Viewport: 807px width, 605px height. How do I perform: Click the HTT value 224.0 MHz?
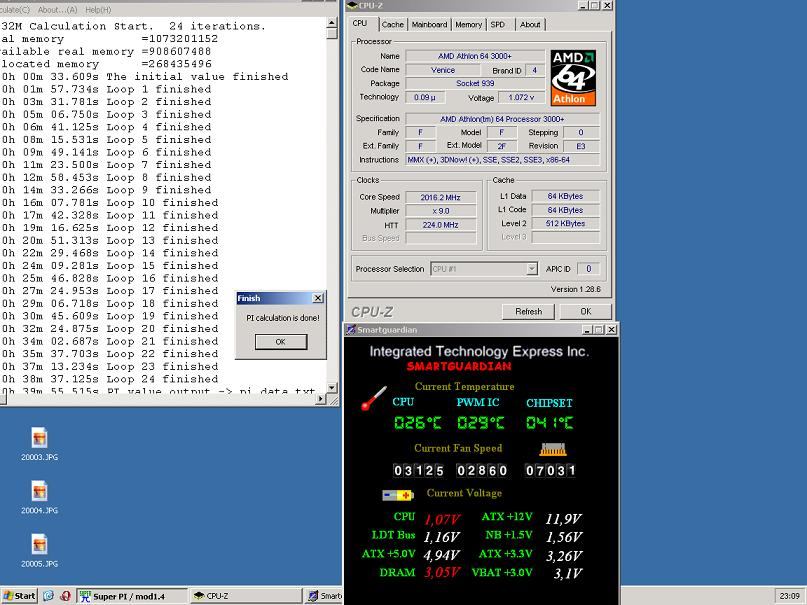[441, 225]
